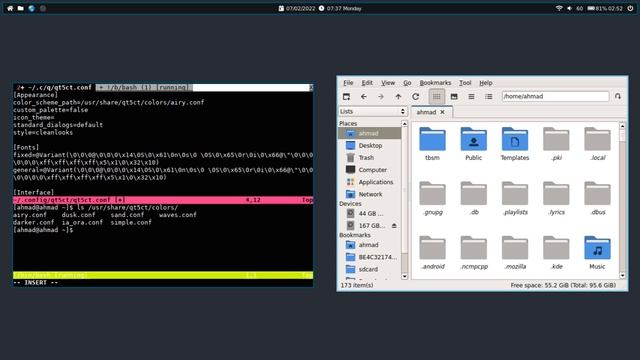The width and height of the screenshot is (640, 360).
Task: Select Desktop in Places sidebar
Action: click(370, 145)
